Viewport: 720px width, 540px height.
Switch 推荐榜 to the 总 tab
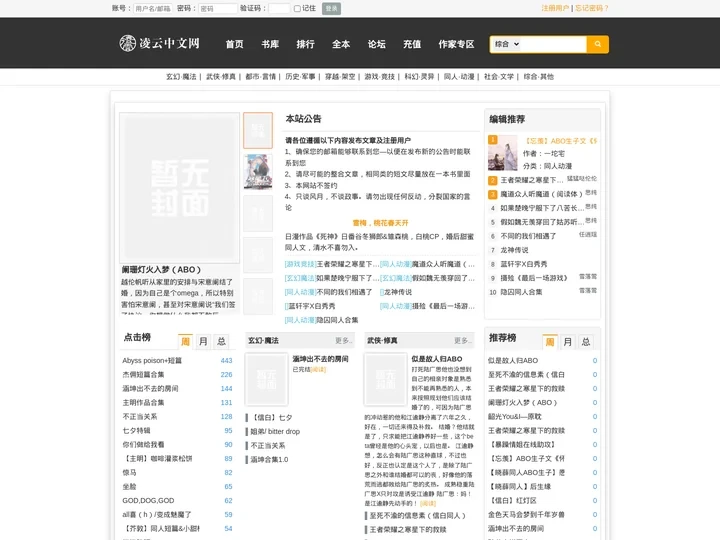tap(586, 342)
